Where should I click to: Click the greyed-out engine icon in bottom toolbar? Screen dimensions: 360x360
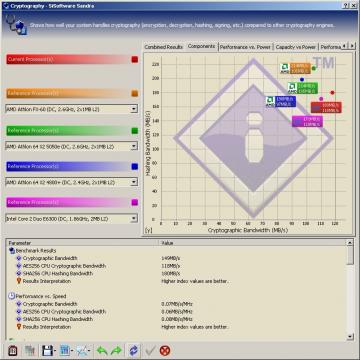[x=30, y=350]
